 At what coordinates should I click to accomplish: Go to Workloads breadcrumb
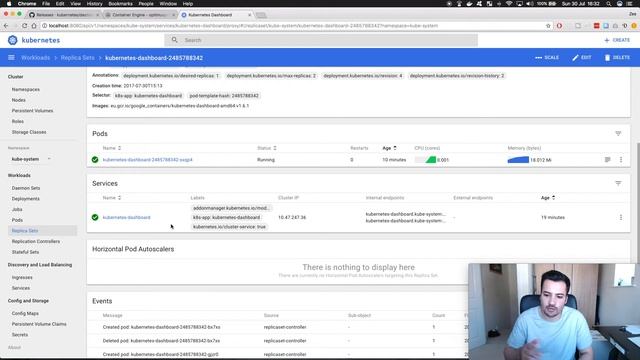click(x=36, y=58)
